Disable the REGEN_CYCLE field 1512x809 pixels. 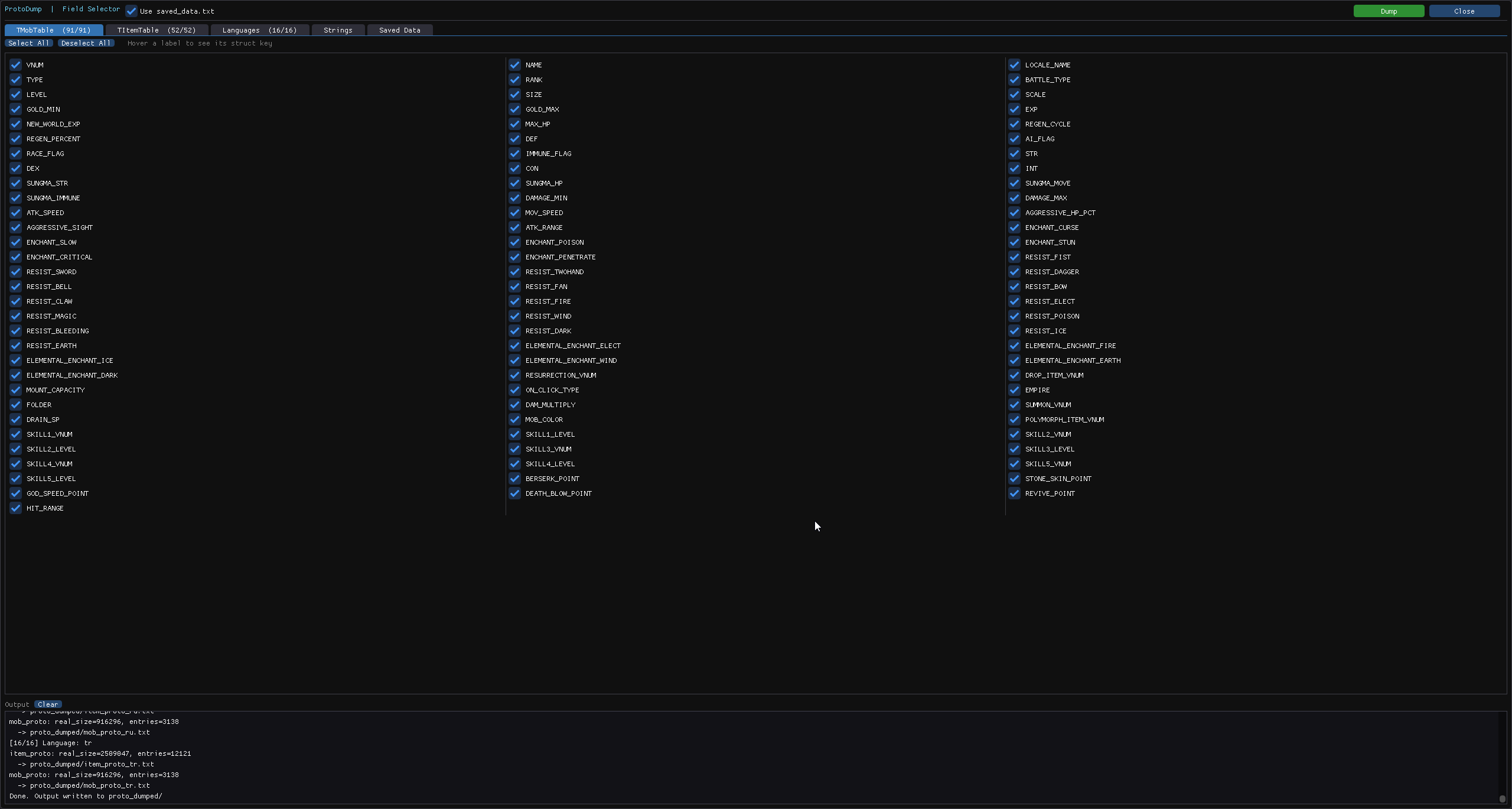tap(1015, 124)
